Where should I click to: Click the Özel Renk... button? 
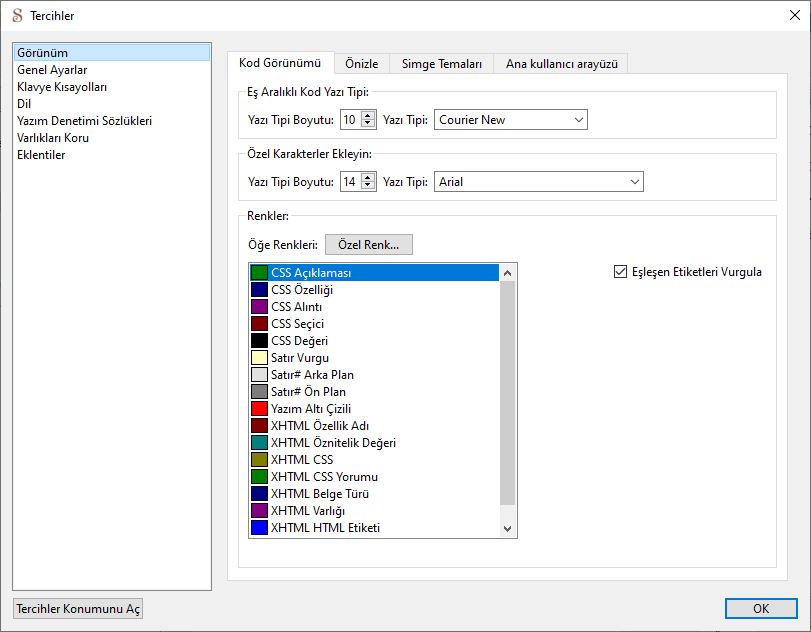[x=369, y=245]
